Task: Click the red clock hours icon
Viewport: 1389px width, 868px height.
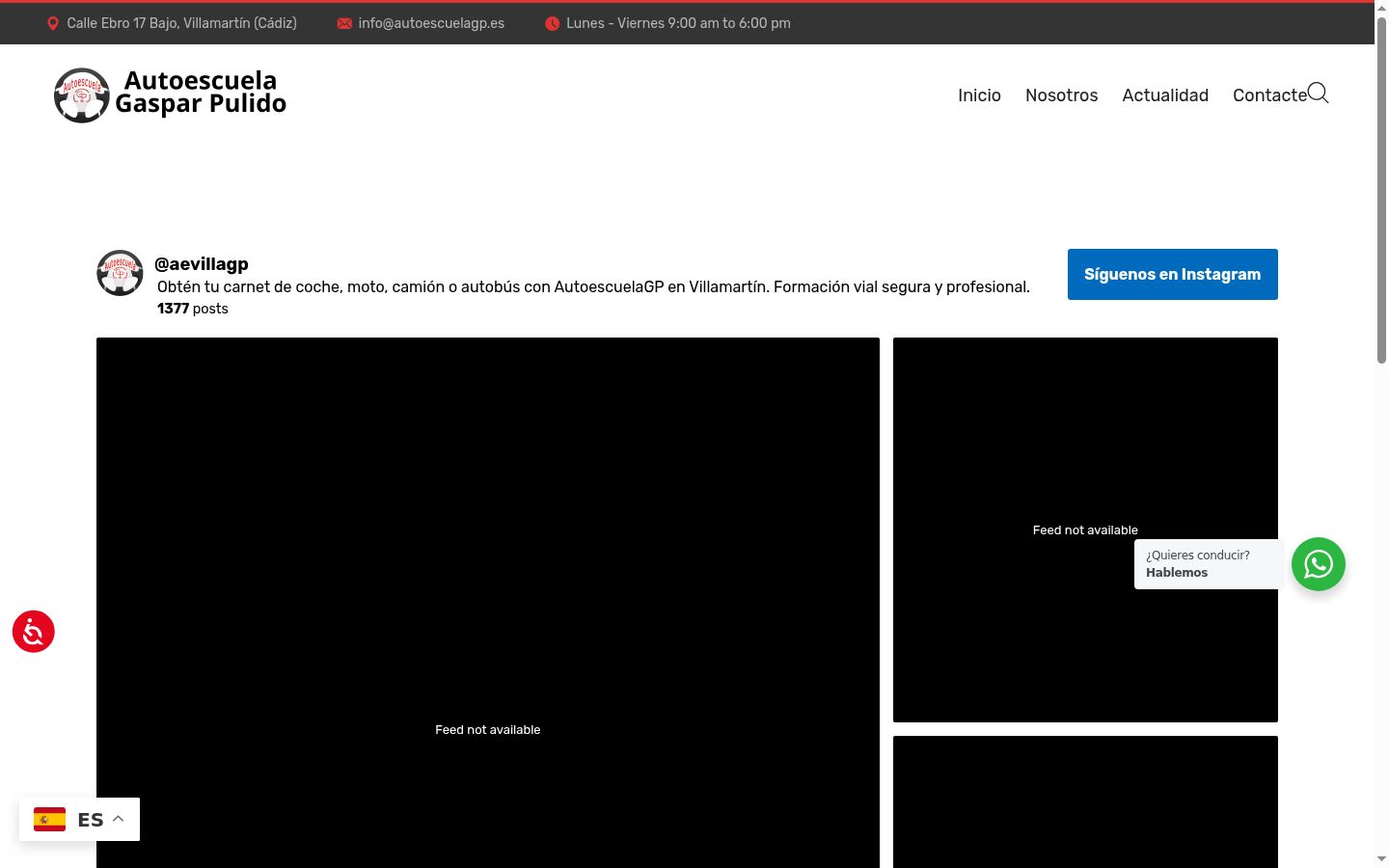Action: [553, 24]
